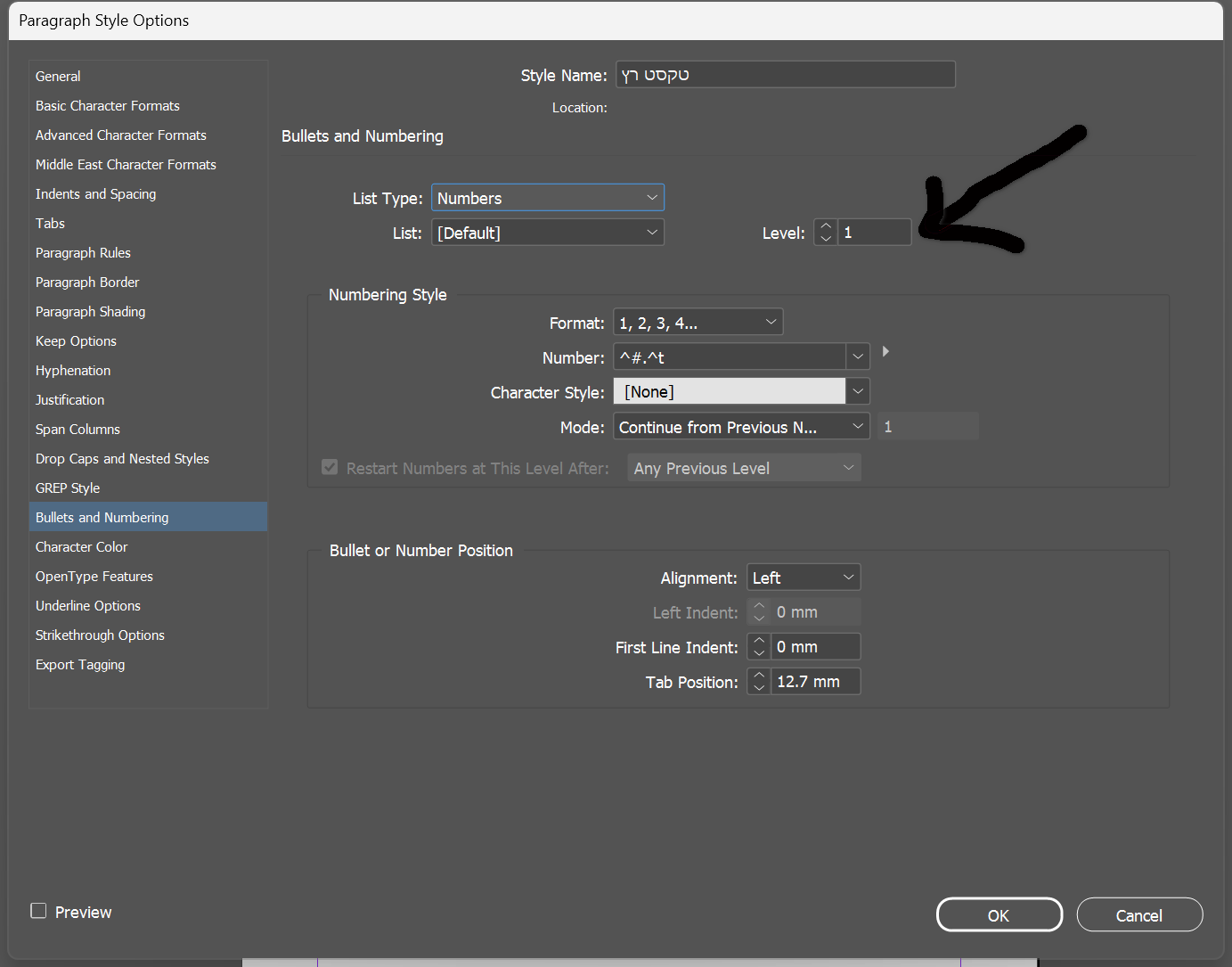Open the Any Previous Level dropdown
The image size is (1232, 967).
(x=745, y=468)
